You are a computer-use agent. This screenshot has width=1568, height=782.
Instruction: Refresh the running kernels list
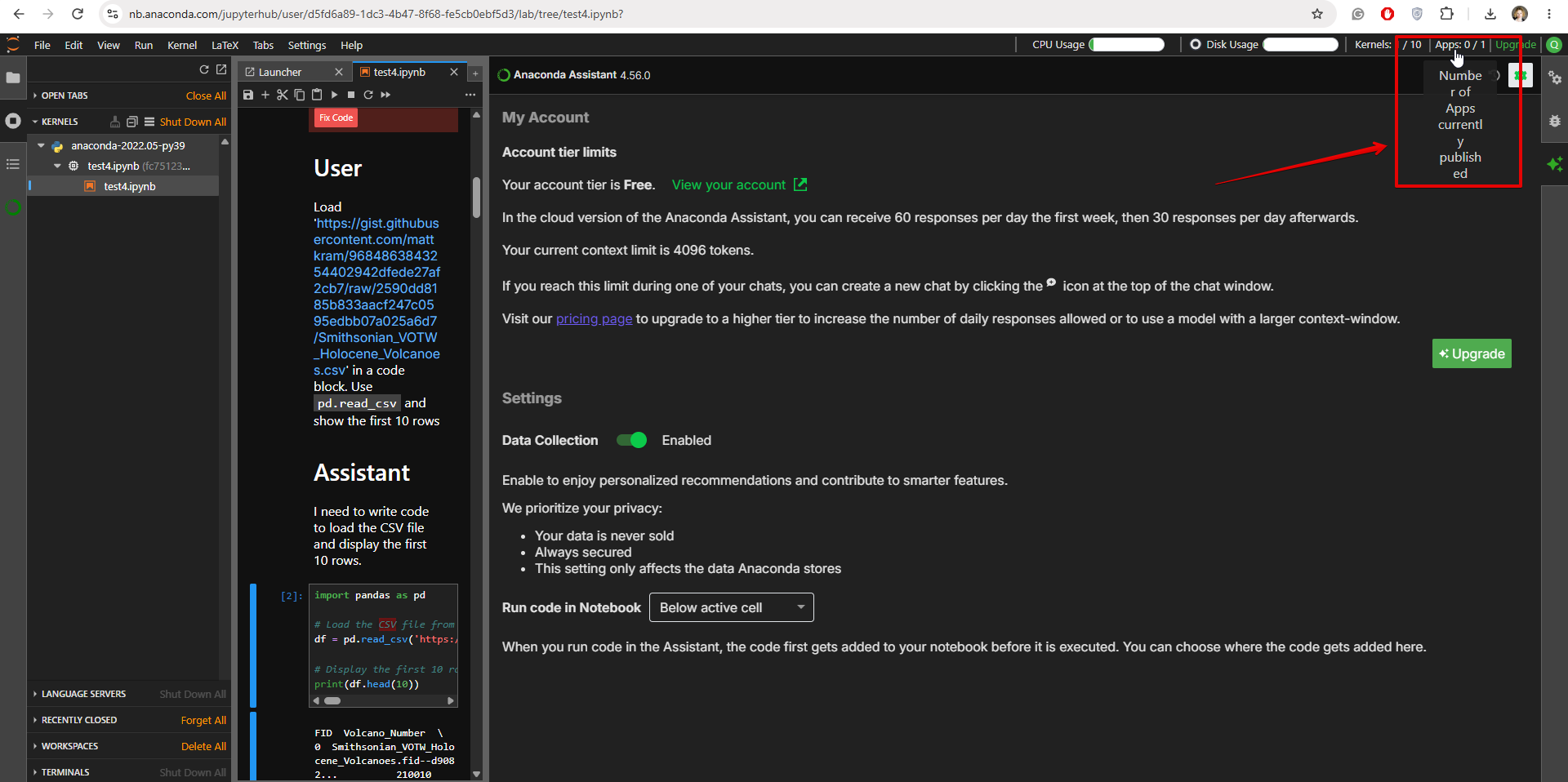[x=204, y=69]
